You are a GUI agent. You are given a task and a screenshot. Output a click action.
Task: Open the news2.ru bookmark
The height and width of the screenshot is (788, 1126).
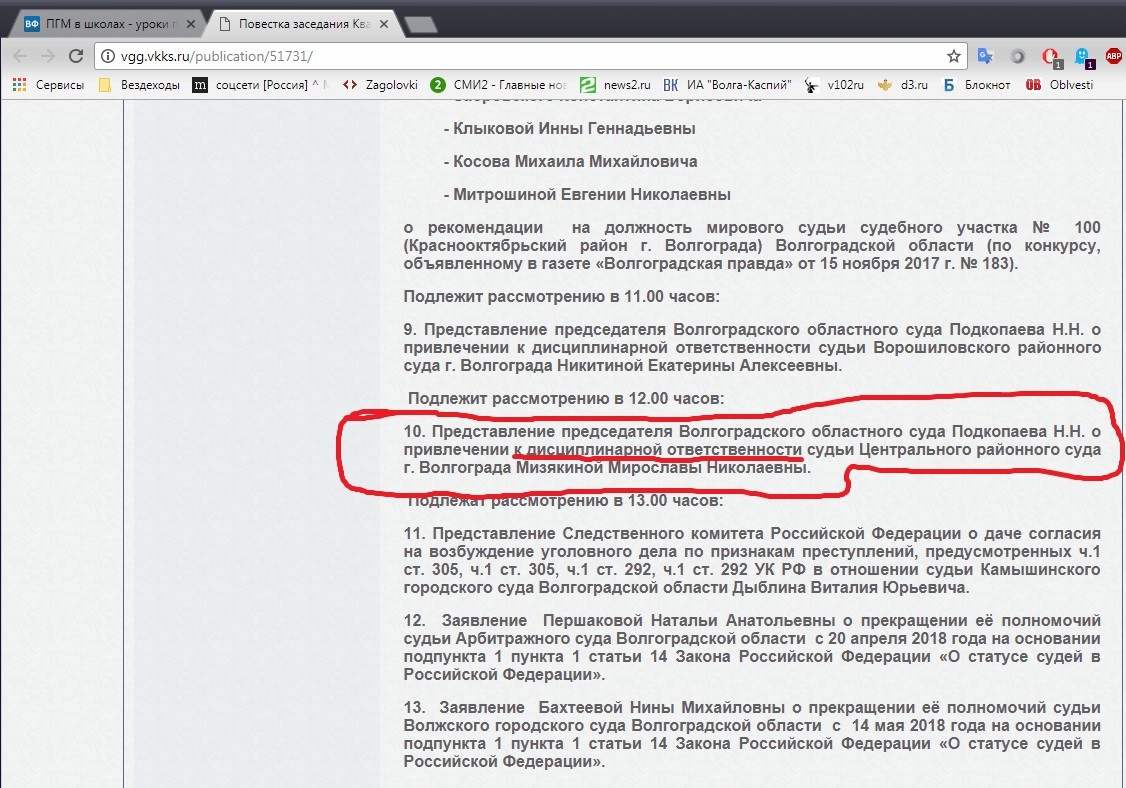[x=615, y=85]
